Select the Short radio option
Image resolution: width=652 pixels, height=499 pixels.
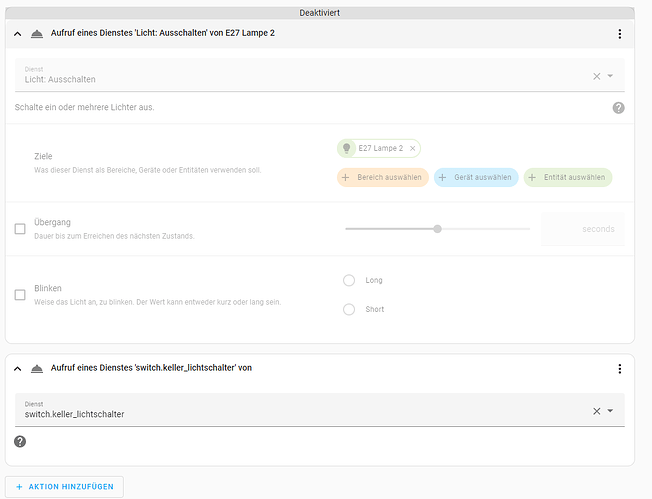point(349,309)
